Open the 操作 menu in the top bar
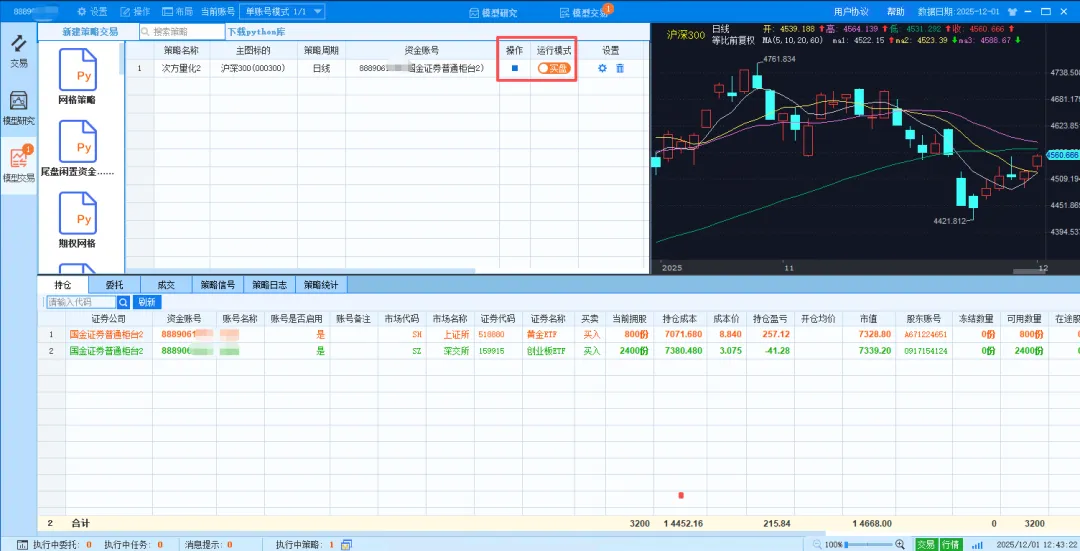Image resolution: width=1080 pixels, height=551 pixels. [x=135, y=12]
